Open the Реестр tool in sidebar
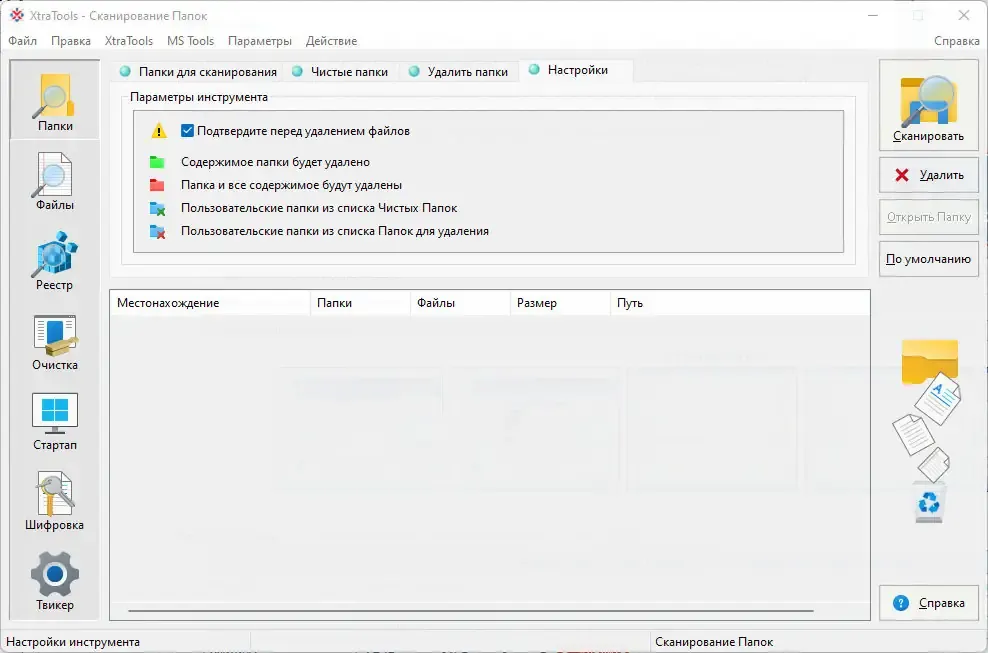 (x=55, y=261)
